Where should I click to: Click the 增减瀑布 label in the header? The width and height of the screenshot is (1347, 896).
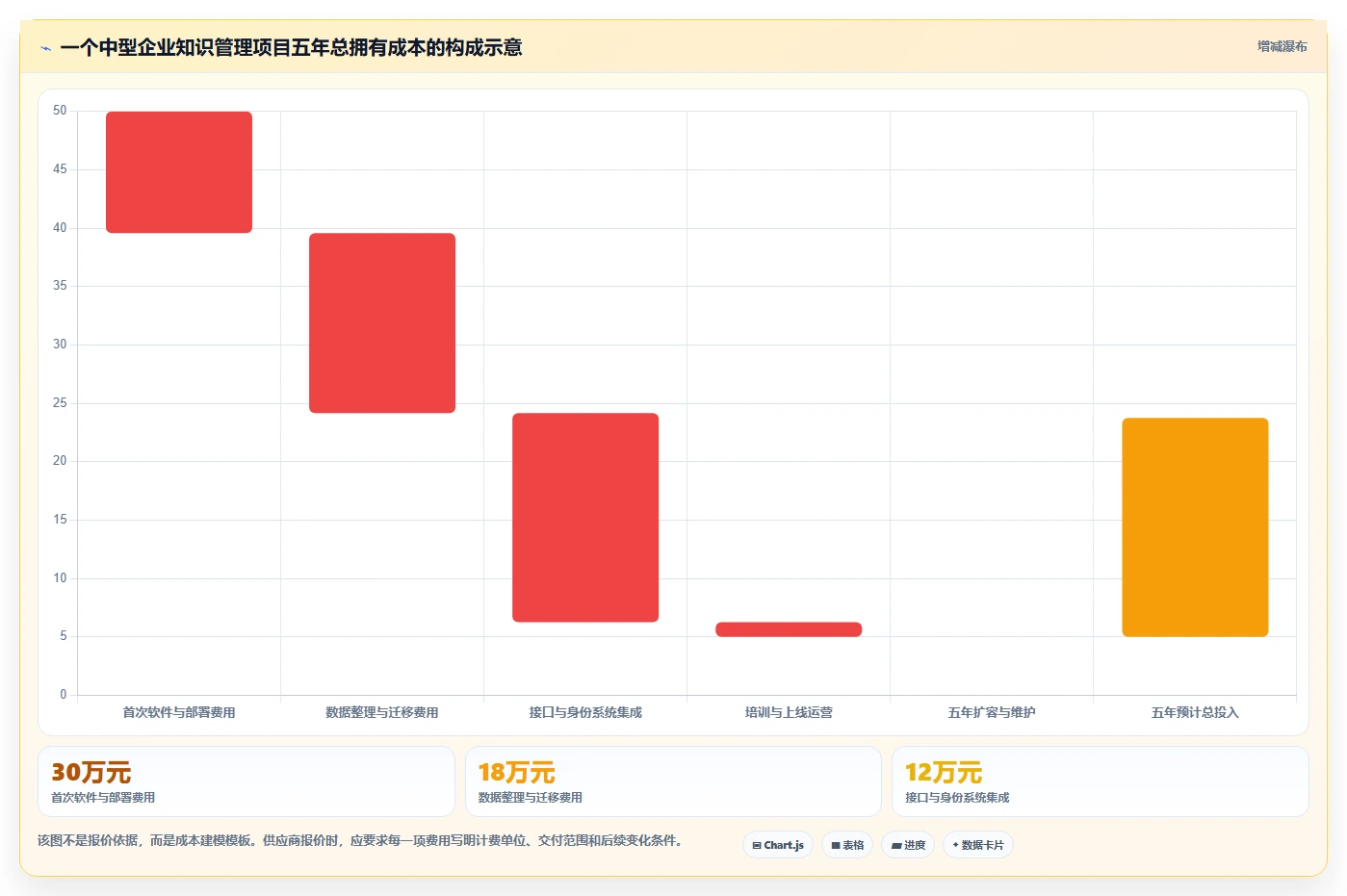click(x=1282, y=46)
